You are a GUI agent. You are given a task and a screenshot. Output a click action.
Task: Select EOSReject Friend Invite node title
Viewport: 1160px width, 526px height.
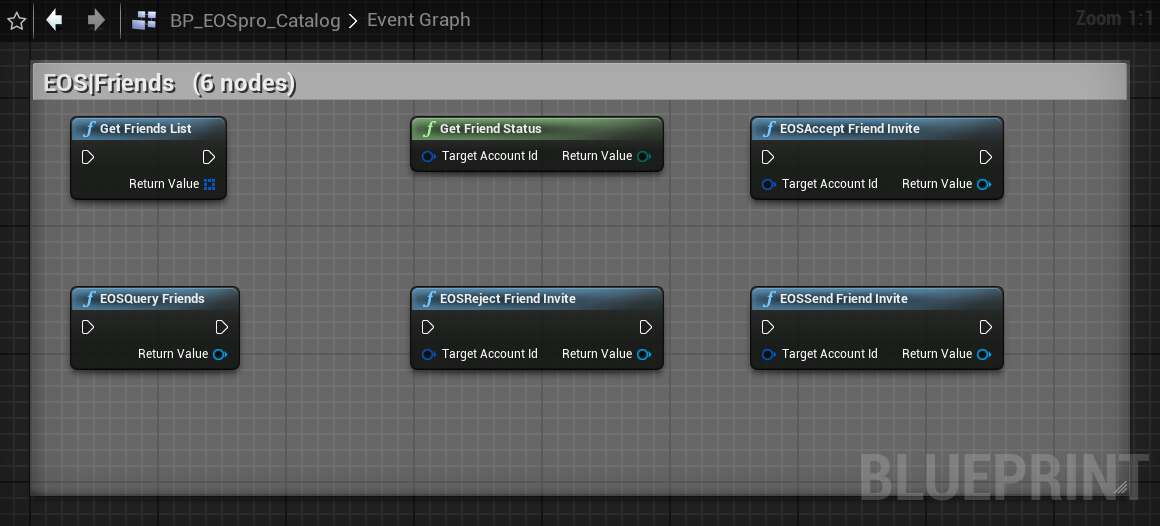tap(508, 299)
